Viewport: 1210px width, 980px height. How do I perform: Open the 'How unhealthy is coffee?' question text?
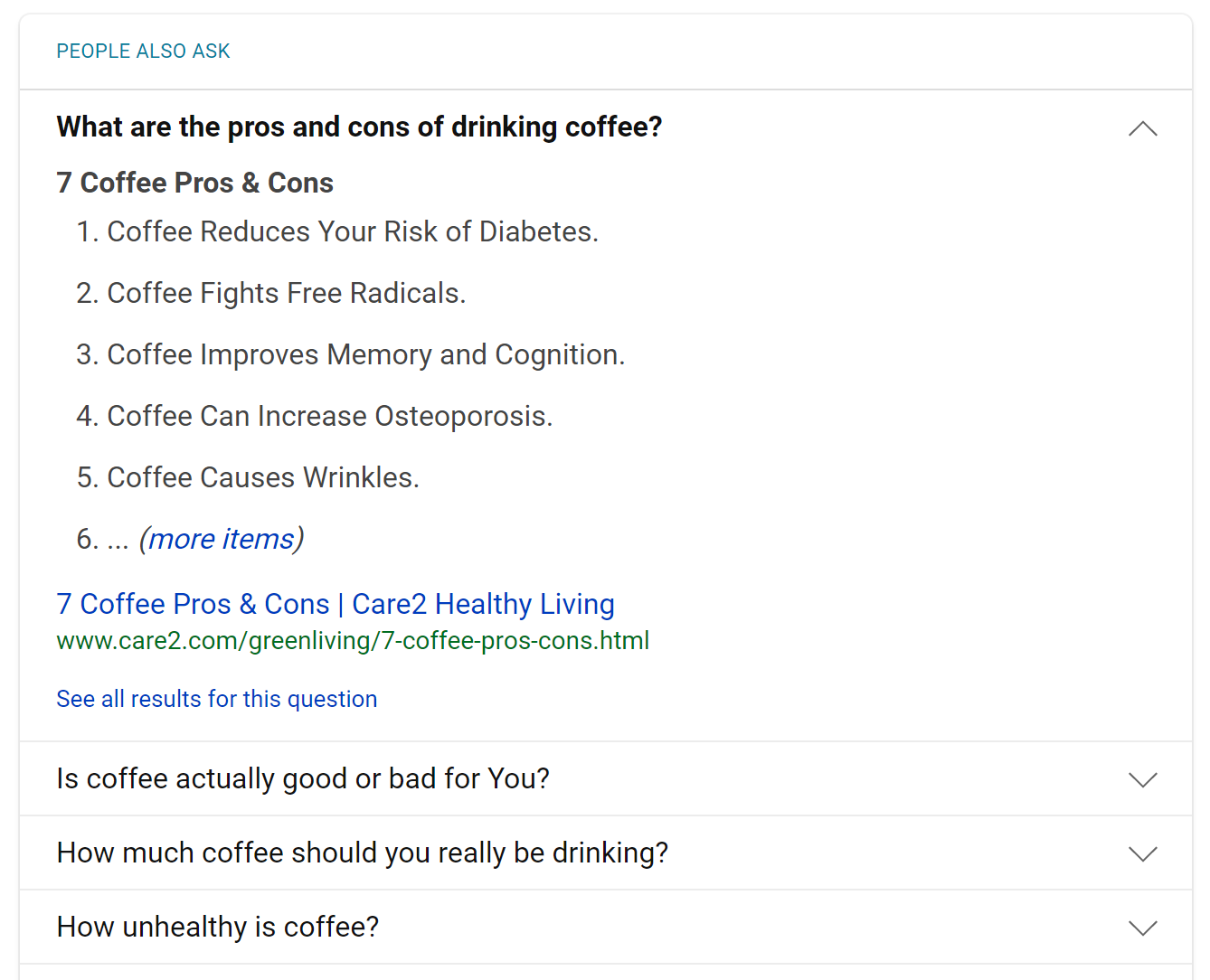pyautogui.click(x=217, y=927)
